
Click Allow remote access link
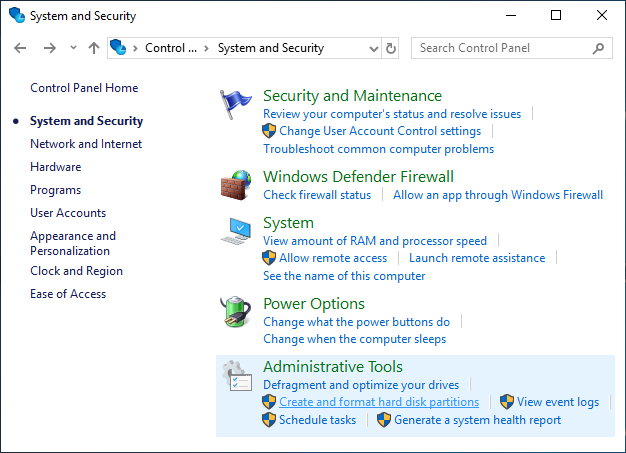[x=333, y=258]
